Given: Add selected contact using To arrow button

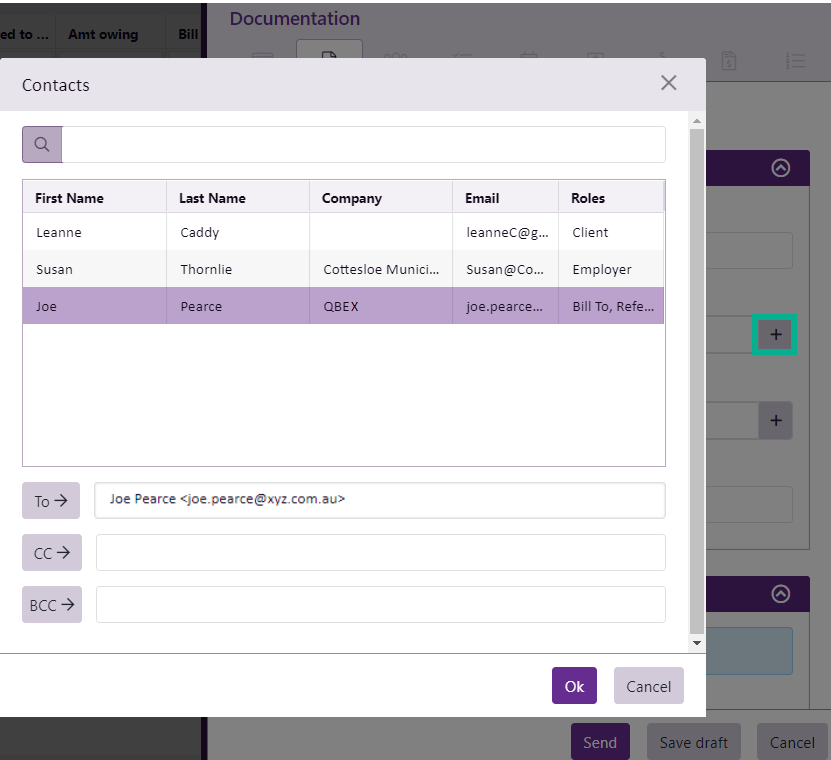Looking at the screenshot, I should click(x=51, y=501).
